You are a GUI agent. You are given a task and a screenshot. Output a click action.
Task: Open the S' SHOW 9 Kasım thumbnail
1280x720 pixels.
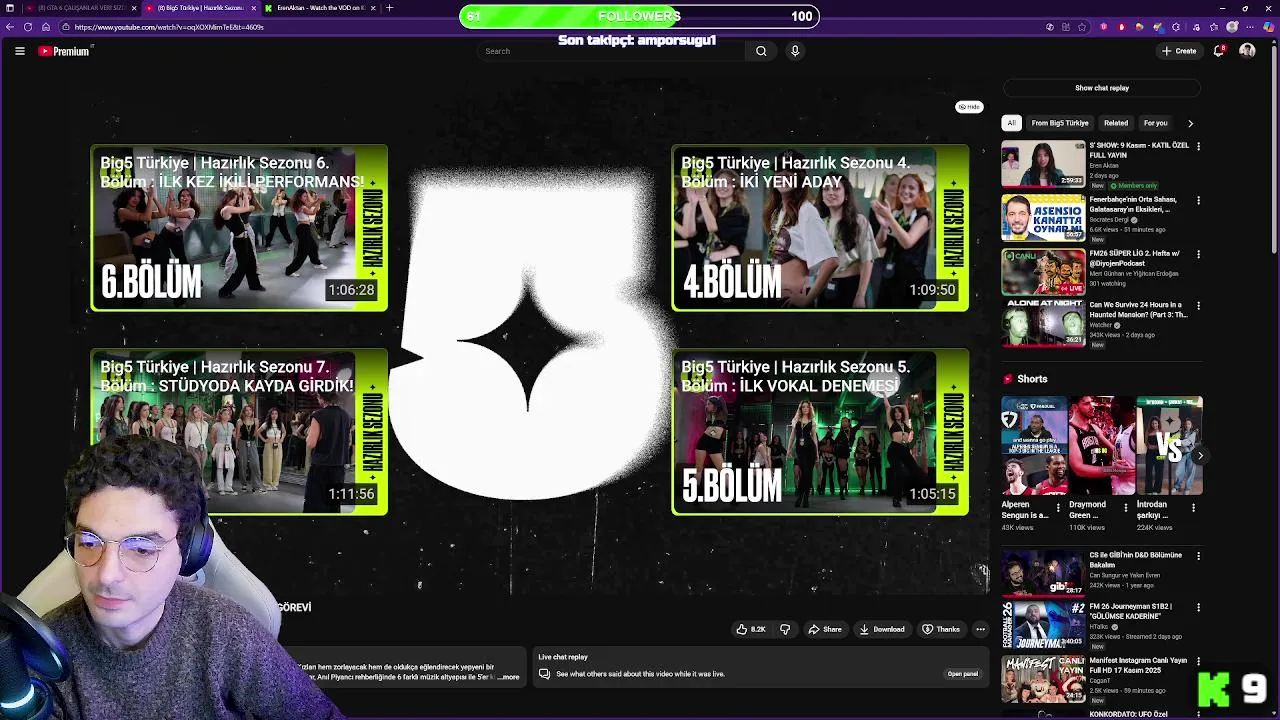(1043, 165)
